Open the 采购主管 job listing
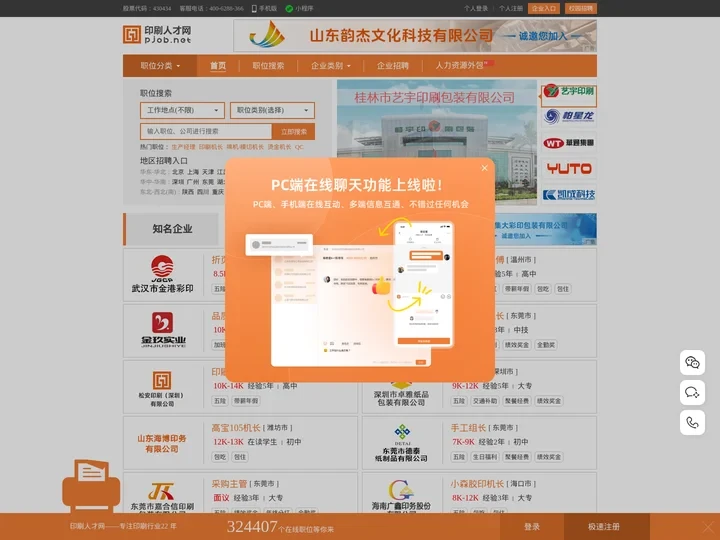Viewport: 720px width, 540px height. click(229, 484)
